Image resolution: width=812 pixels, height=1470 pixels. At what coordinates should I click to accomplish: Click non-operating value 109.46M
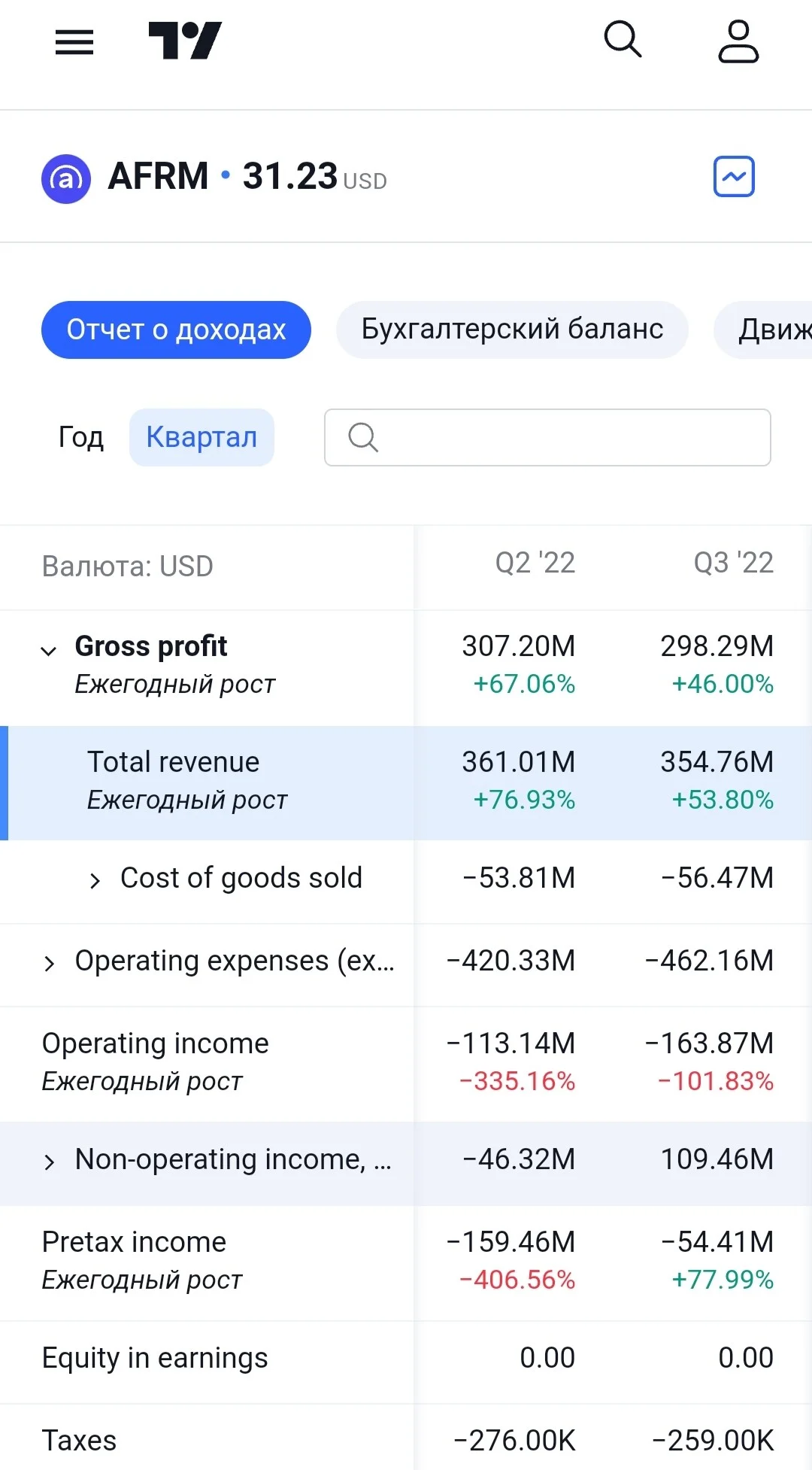pyautogui.click(x=717, y=1159)
